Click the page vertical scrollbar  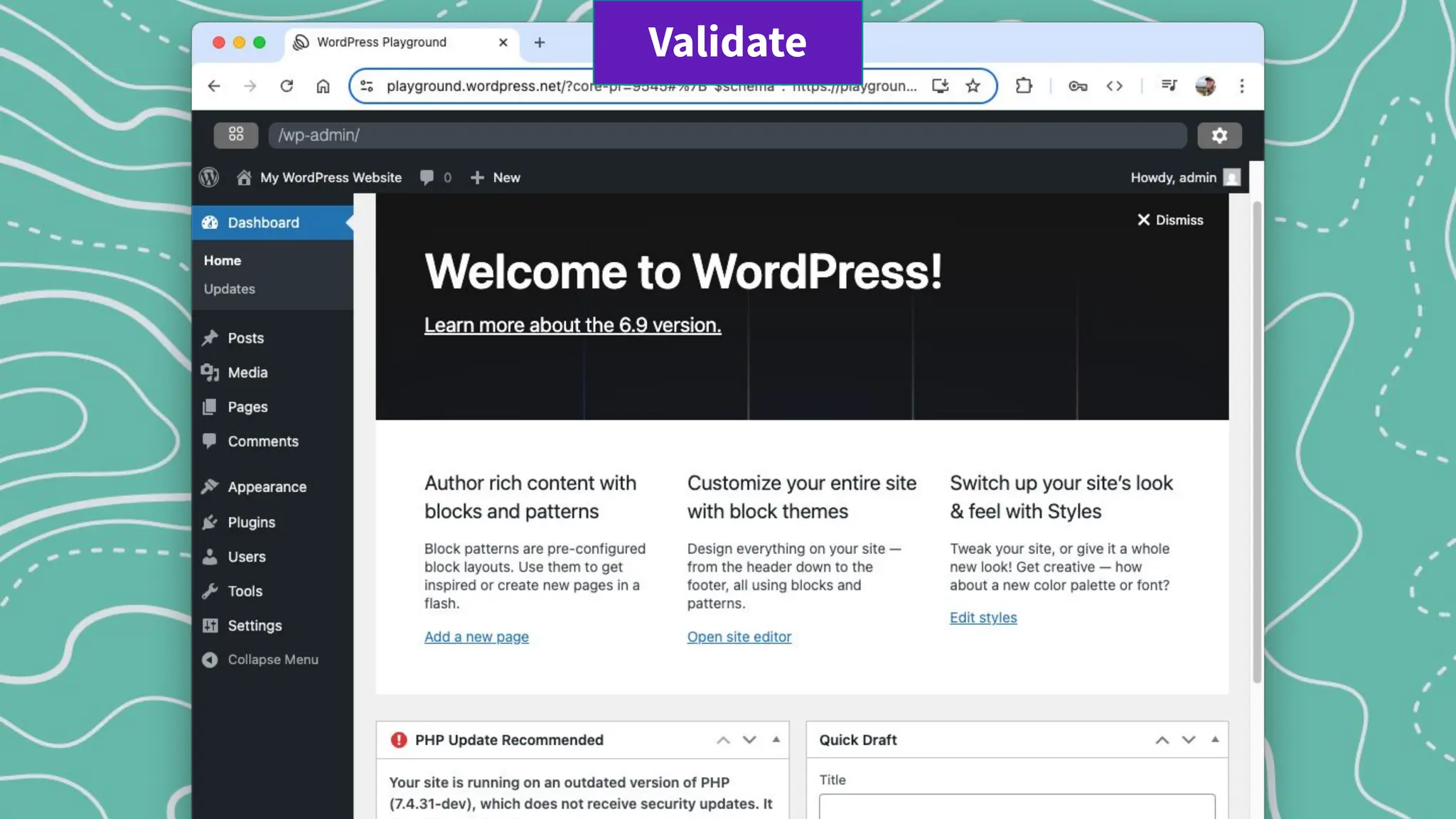pos(1257,441)
